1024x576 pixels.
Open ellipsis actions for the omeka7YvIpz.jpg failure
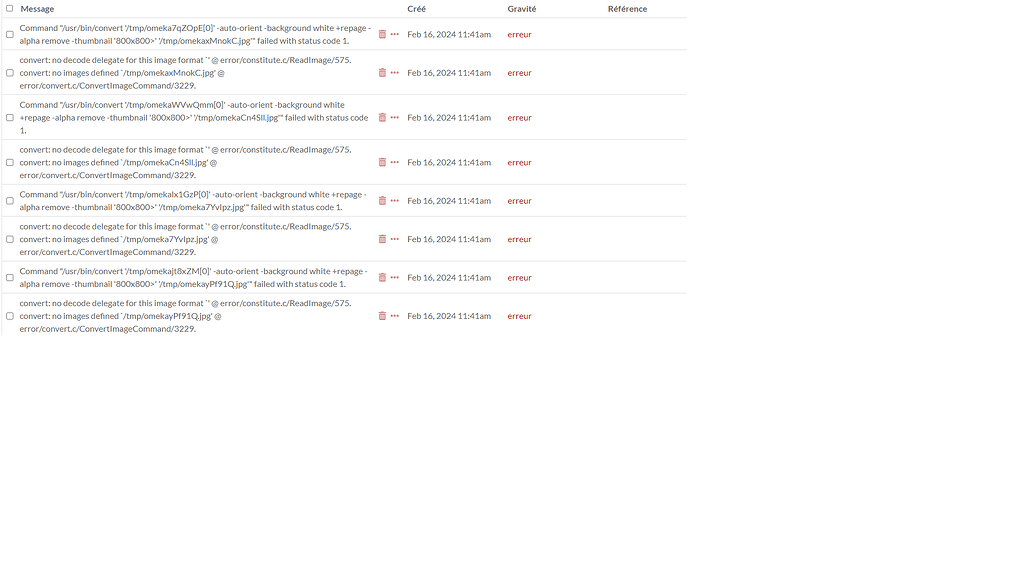tap(393, 200)
